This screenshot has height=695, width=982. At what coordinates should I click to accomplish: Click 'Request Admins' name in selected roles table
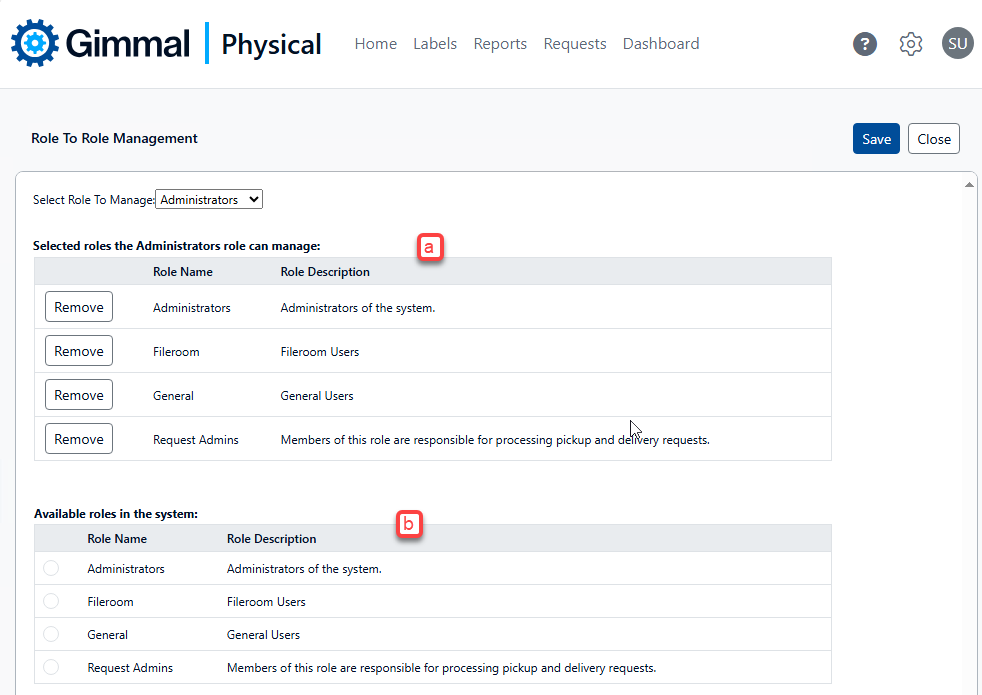pos(195,440)
